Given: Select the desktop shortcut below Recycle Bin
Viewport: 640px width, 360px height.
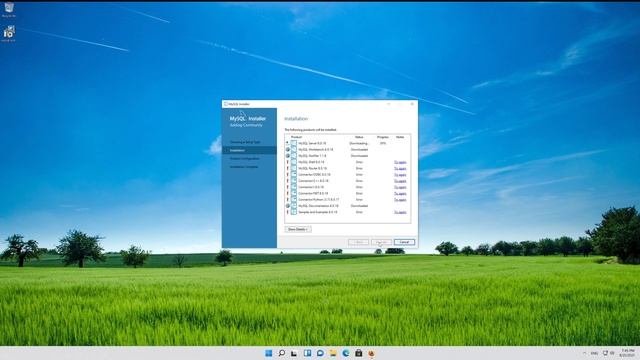Looking at the screenshot, I should 9,33.
